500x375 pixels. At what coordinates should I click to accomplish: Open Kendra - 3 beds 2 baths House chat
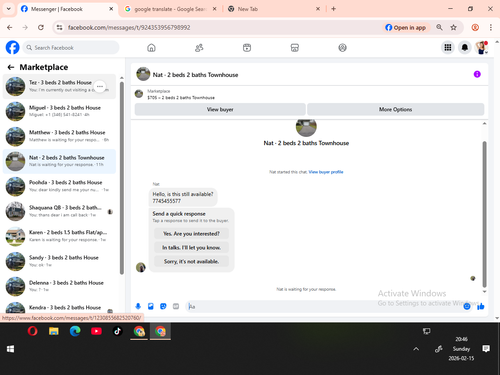[x=59, y=307]
